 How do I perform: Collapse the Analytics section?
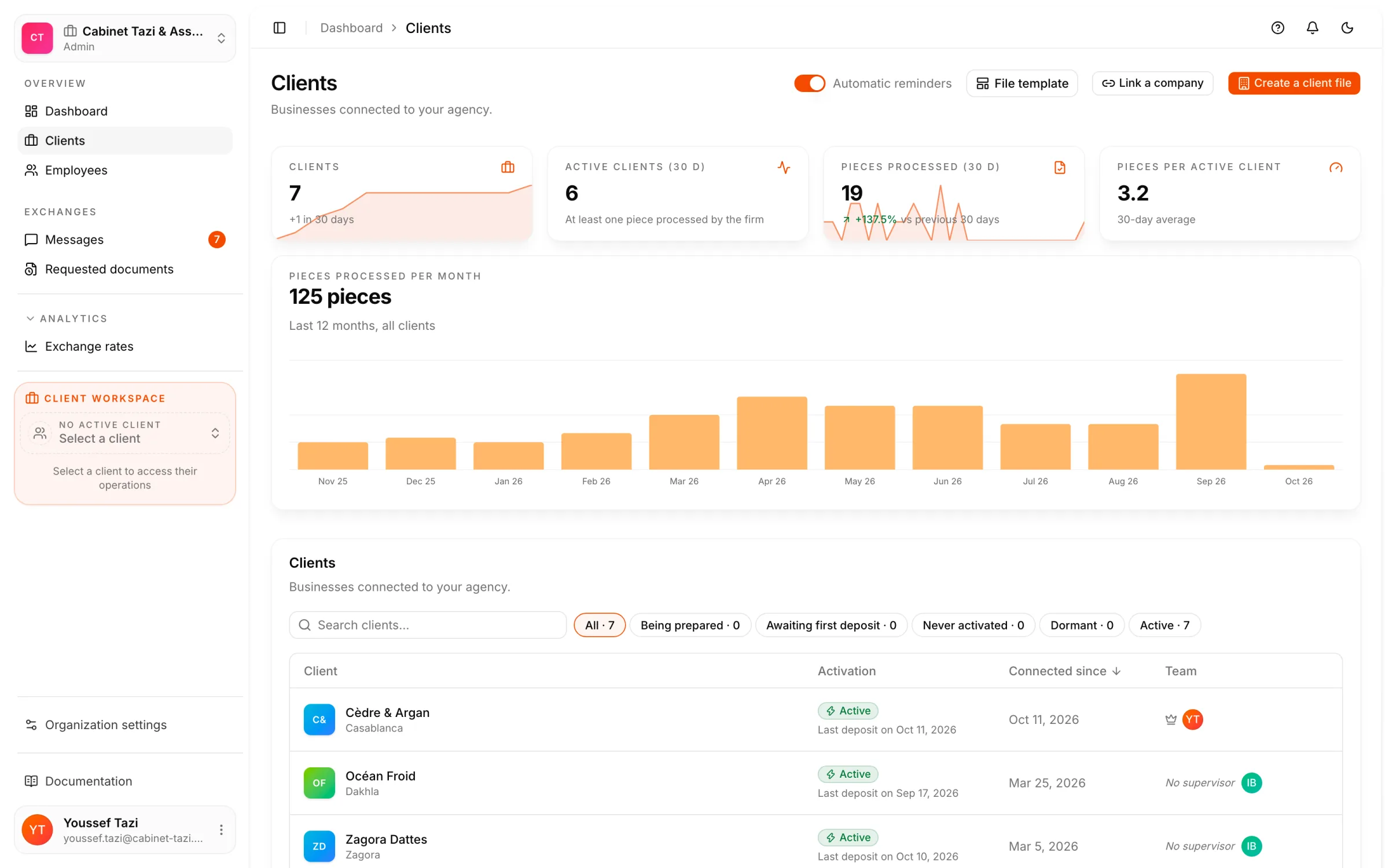click(67, 319)
